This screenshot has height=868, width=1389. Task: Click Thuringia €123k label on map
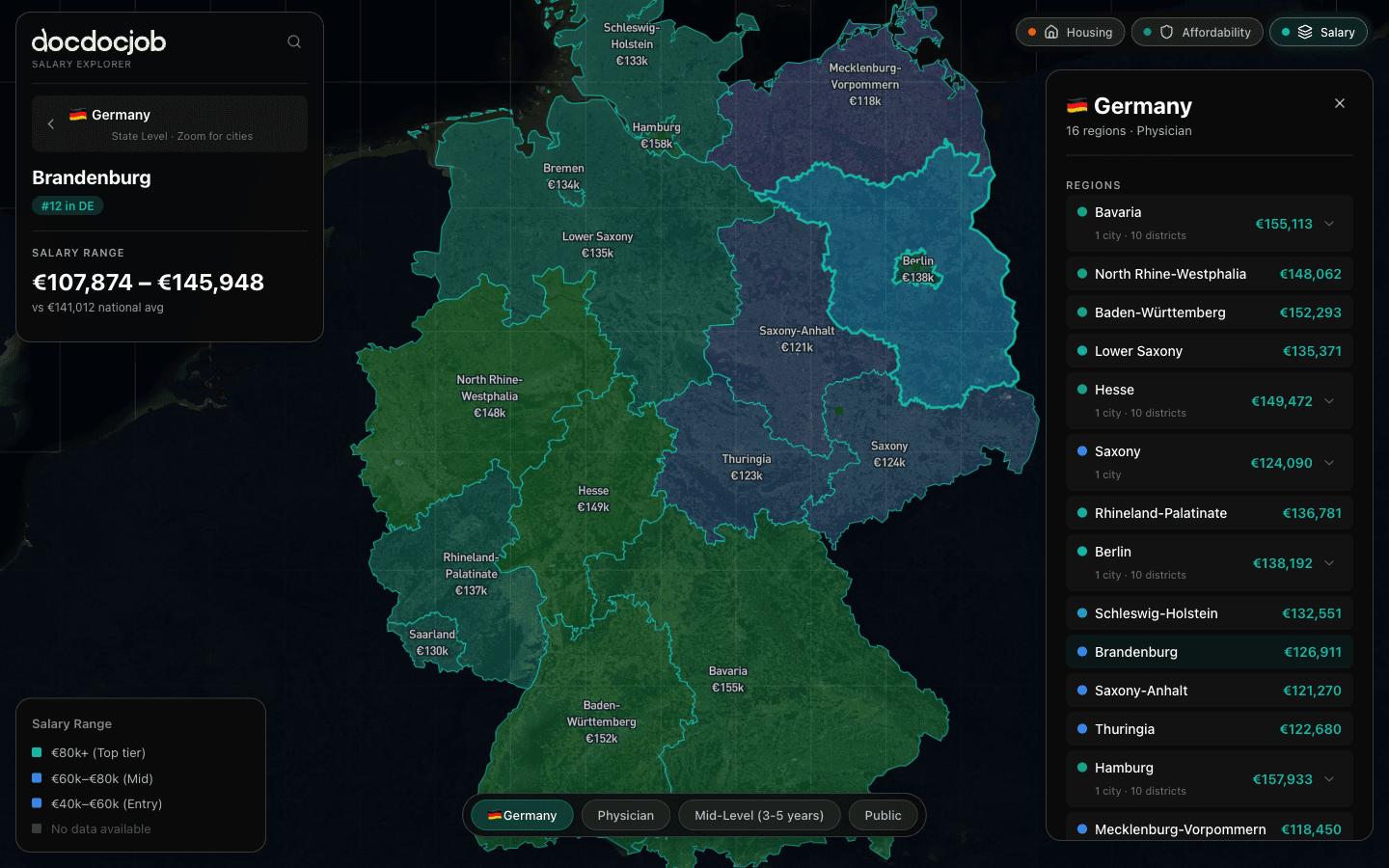click(747, 467)
